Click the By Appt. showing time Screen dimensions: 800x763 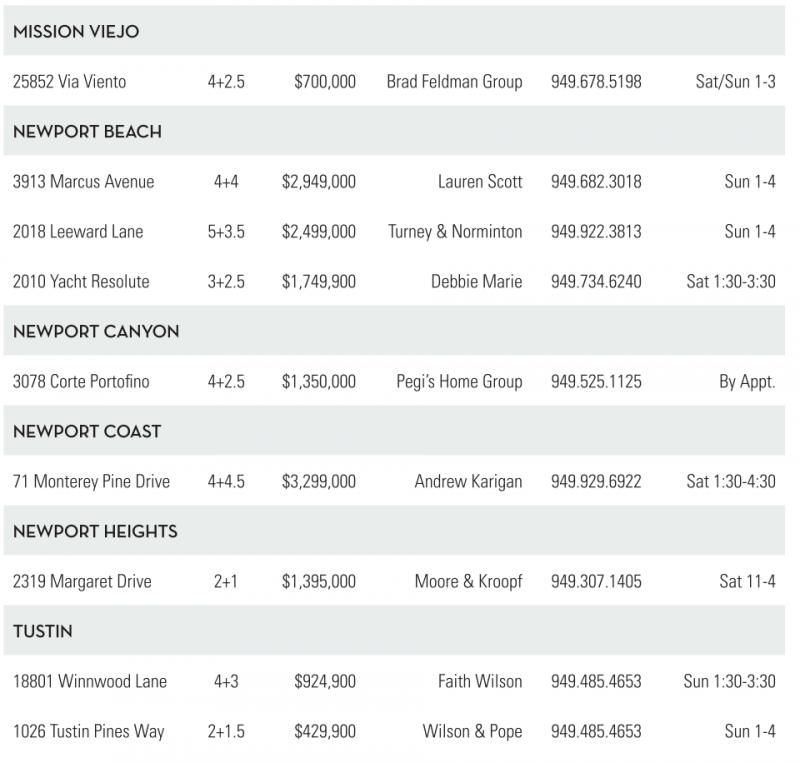click(x=747, y=382)
